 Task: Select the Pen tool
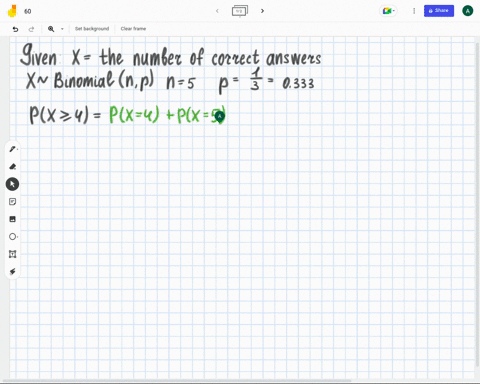[x=13, y=149]
